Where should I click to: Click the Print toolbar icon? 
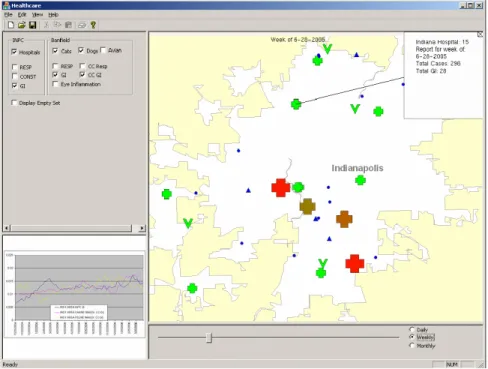pos(82,25)
